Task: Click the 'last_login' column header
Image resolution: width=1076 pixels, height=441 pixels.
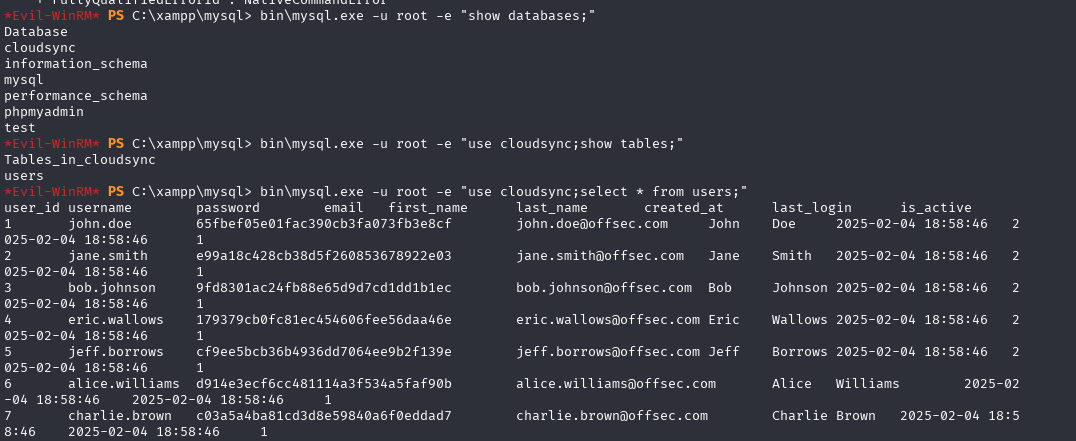Action: 812,208
